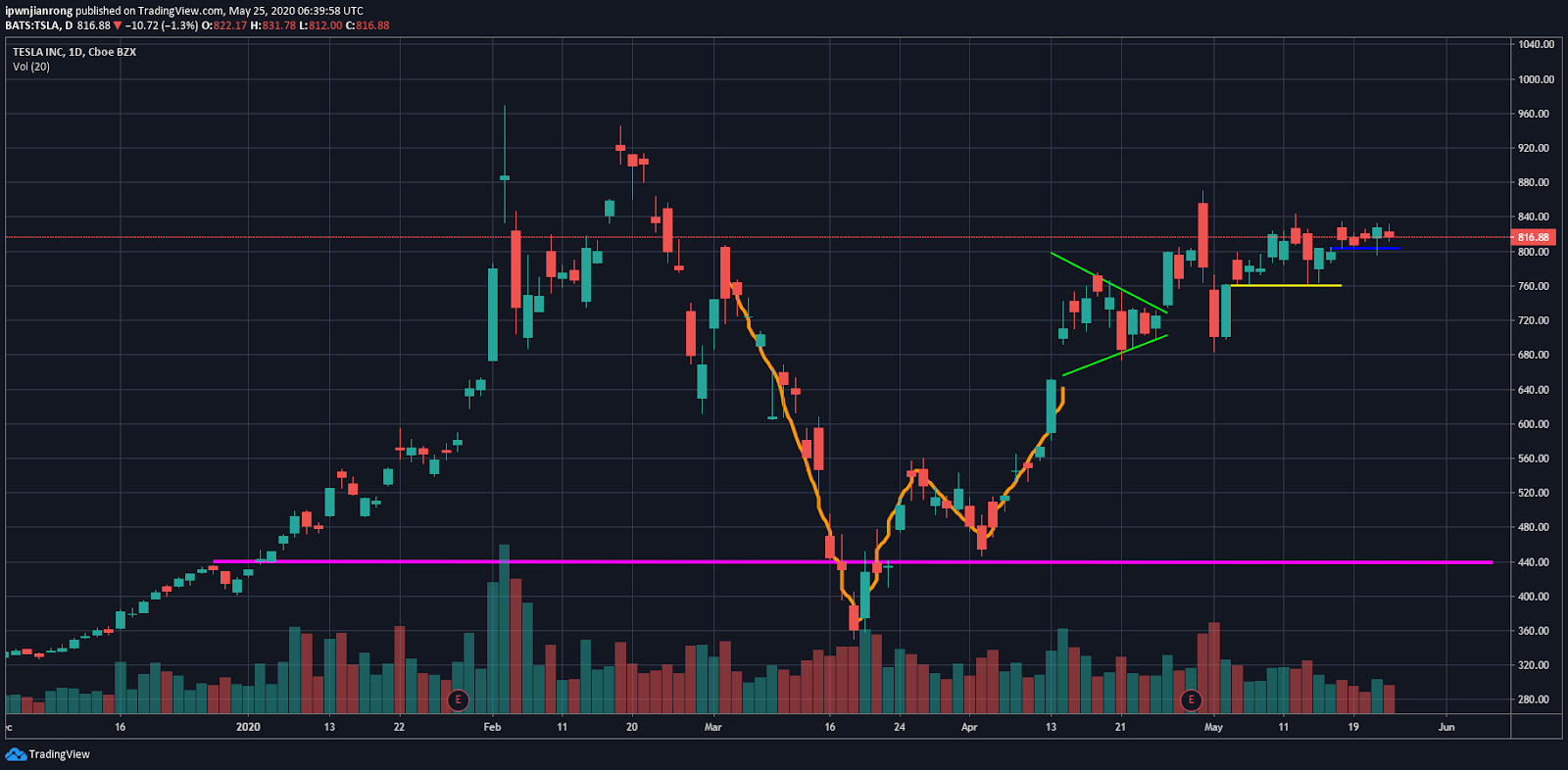Viewport: 1568px width, 770px height.
Task: Click the 'May' date axis label
Action: (x=1213, y=727)
